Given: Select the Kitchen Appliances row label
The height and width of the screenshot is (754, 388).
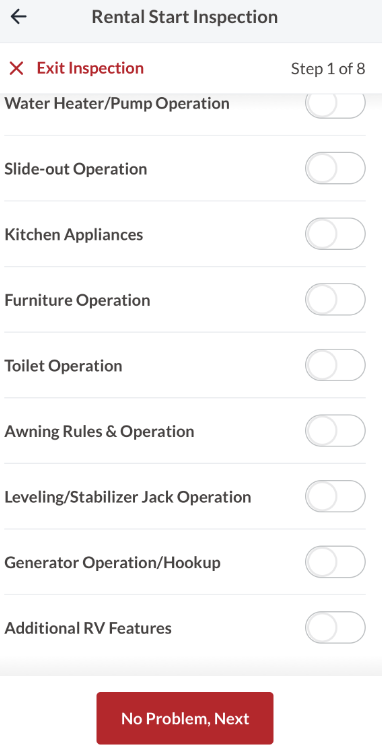Looking at the screenshot, I should 74,235.
